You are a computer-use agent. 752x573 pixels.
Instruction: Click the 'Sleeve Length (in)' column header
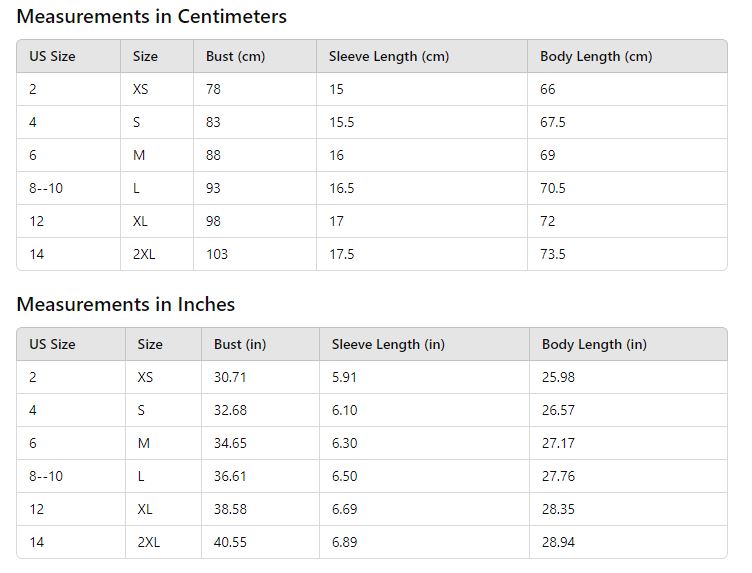click(x=388, y=345)
